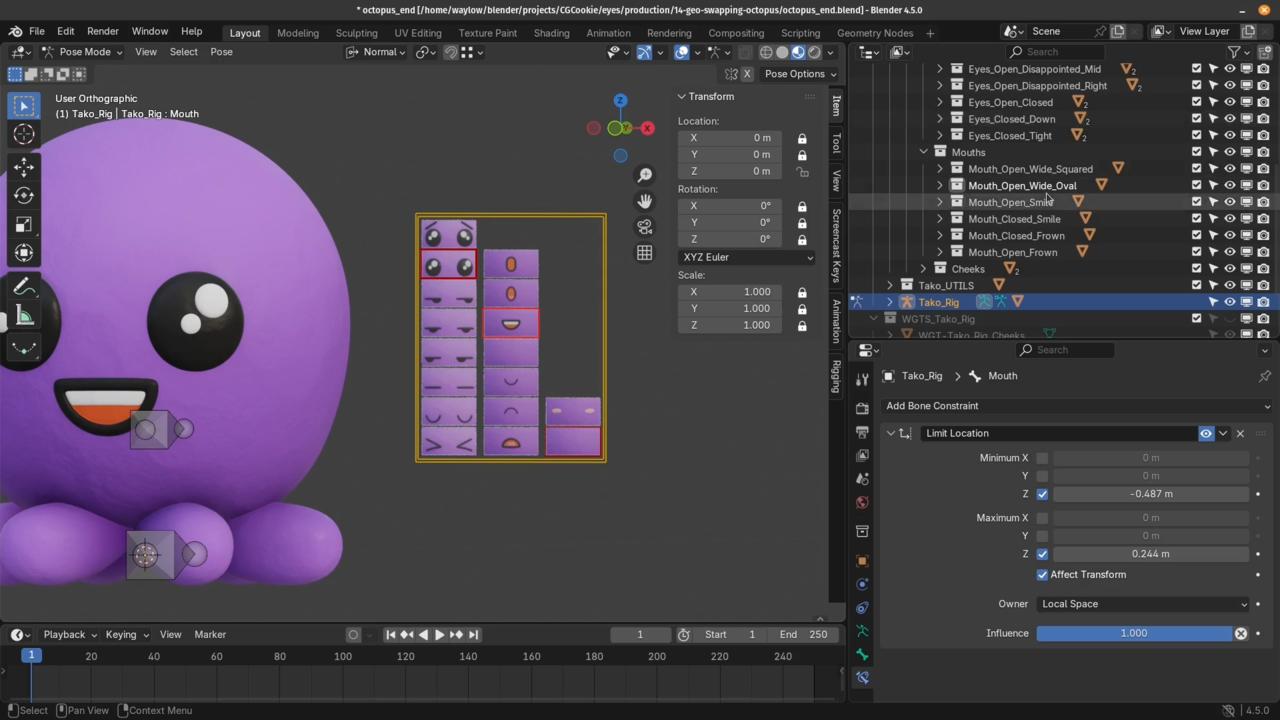The width and height of the screenshot is (1280, 720).
Task: Switch to the Sculpting workspace tab
Action: [356, 33]
